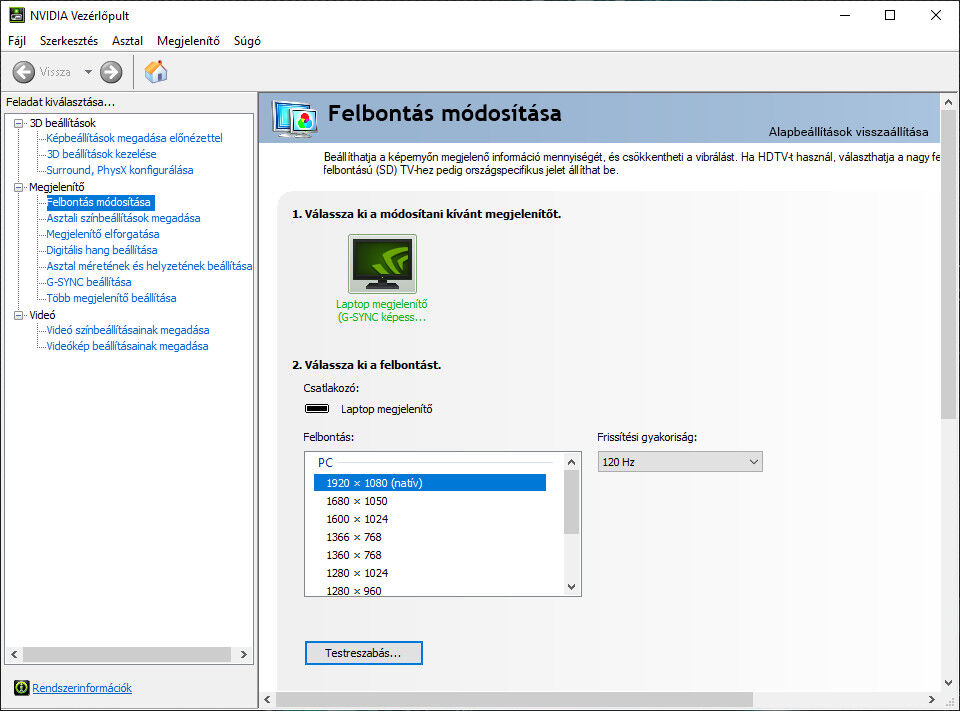Viewport: 960px width, 711px height.
Task: Click task pane scroll right arrow
Action: click(x=244, y=654)
